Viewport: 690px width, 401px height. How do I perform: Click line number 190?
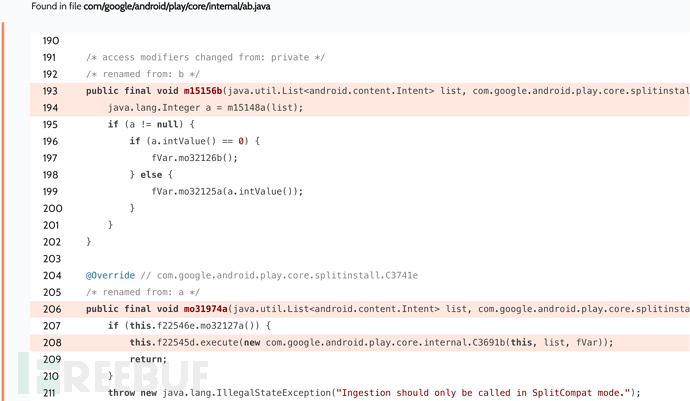51,40
